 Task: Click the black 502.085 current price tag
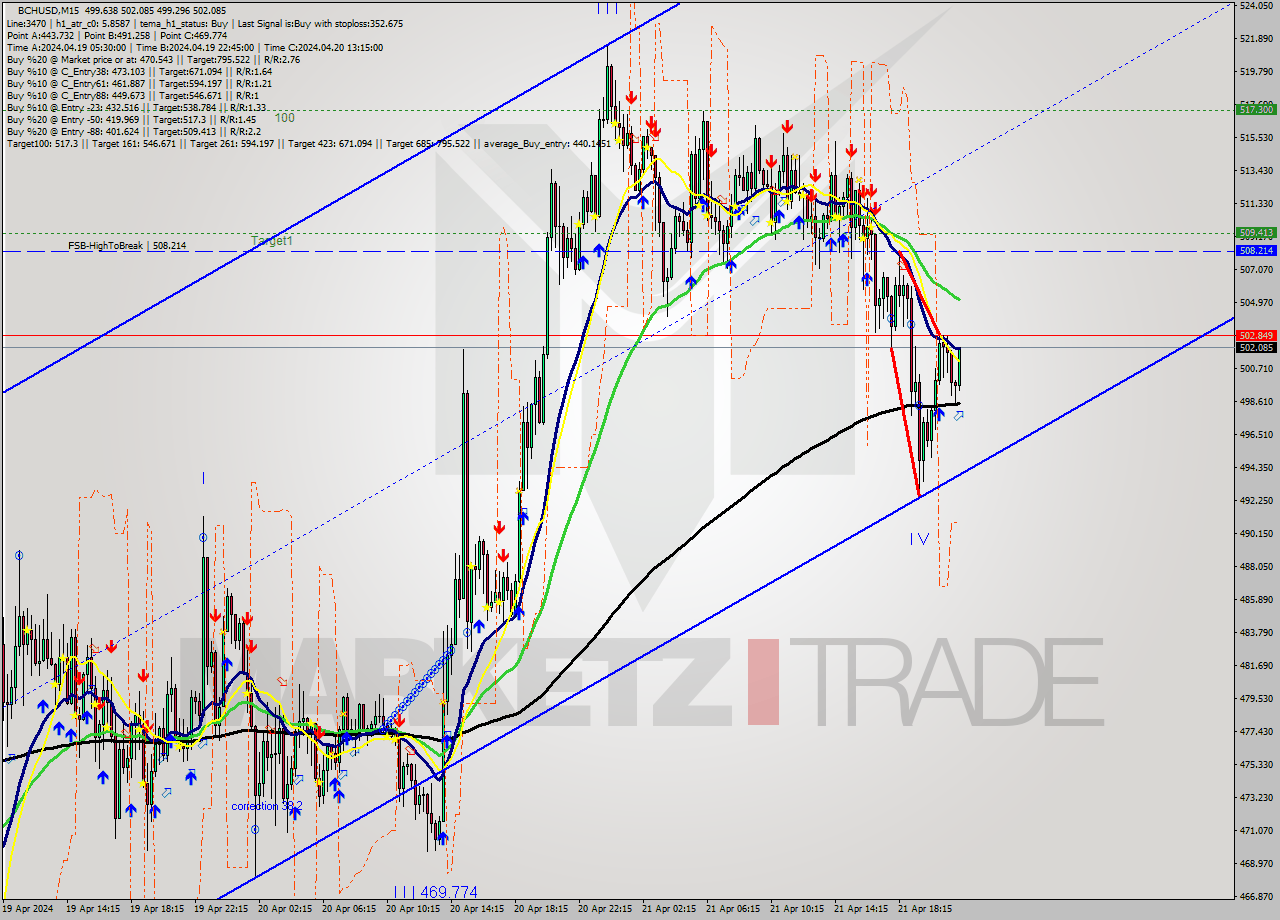(x=1256, y=347)
